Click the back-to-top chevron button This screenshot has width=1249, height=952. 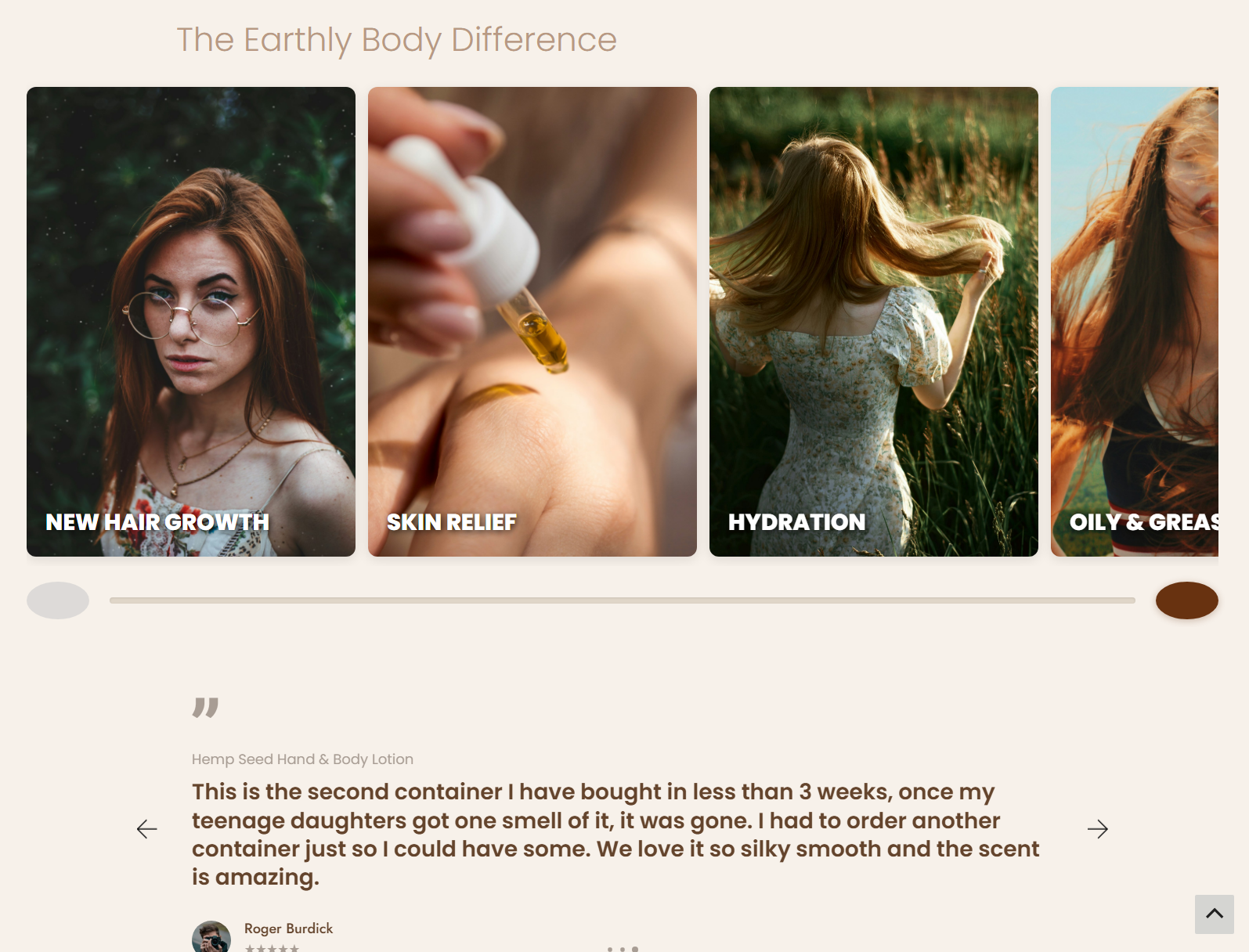click(x=1215, y=914)
